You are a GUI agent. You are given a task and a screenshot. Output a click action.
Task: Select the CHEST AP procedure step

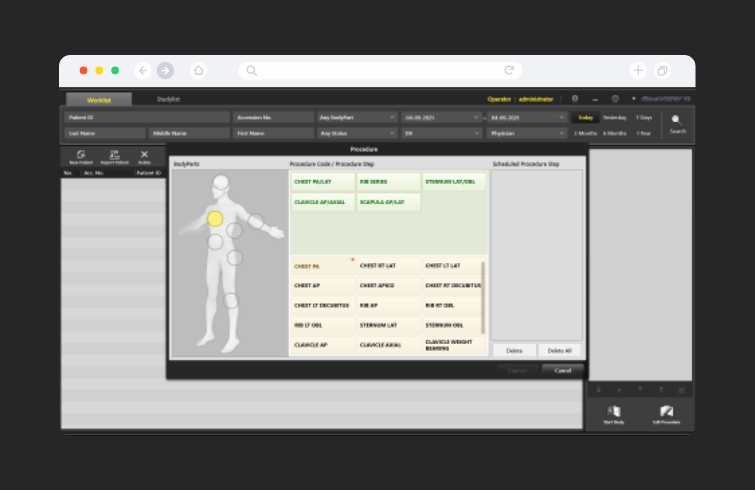coord(323,286)
